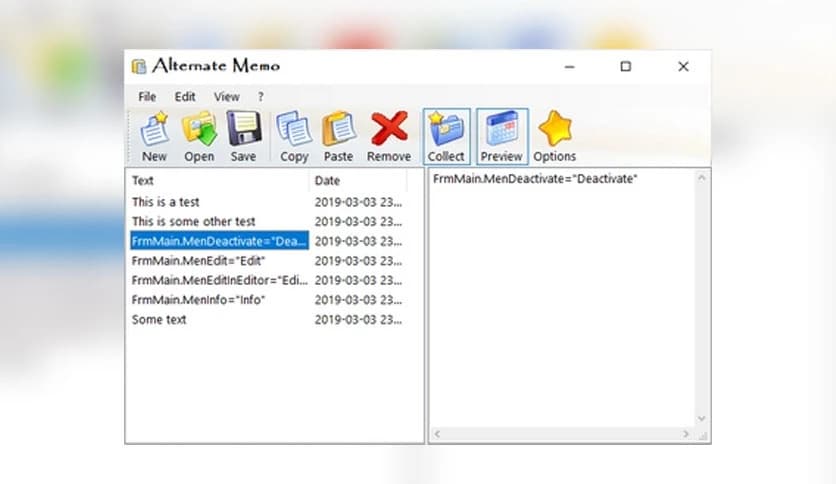
Task: Sort list by the Date column header
Action: pyautogui.click(x=357, y=181)
